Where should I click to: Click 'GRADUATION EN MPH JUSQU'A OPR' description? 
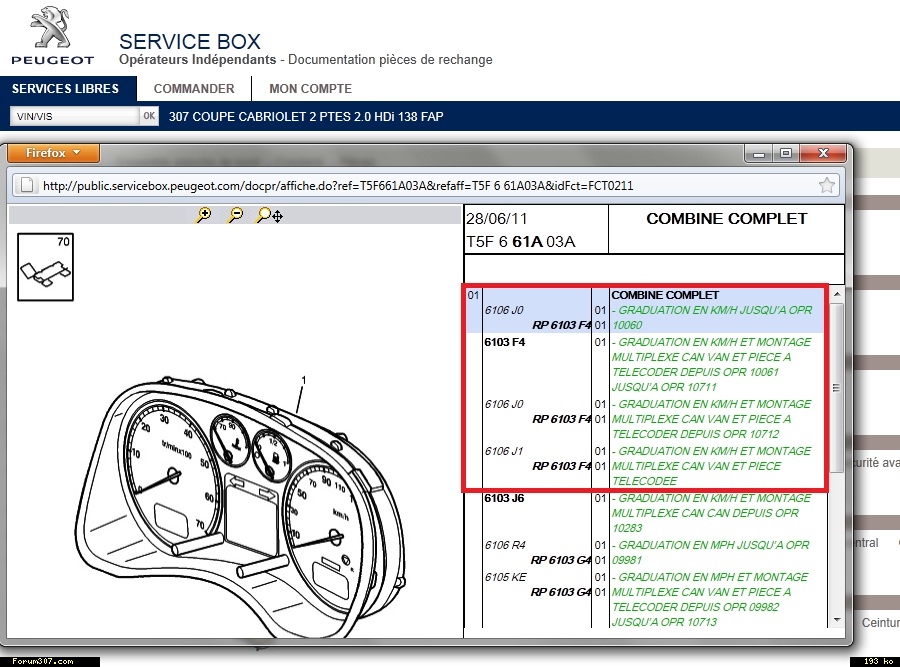pos(713,545)
